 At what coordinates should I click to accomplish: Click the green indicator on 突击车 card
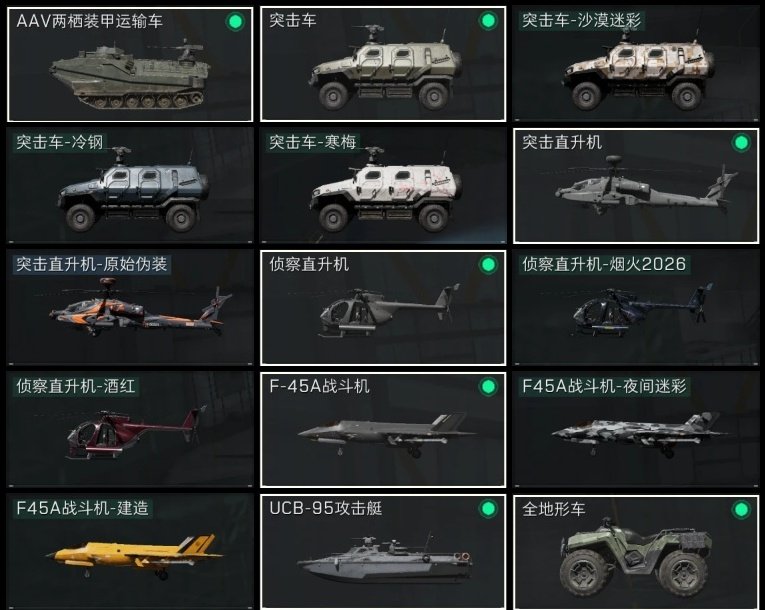tap(488, 21)
